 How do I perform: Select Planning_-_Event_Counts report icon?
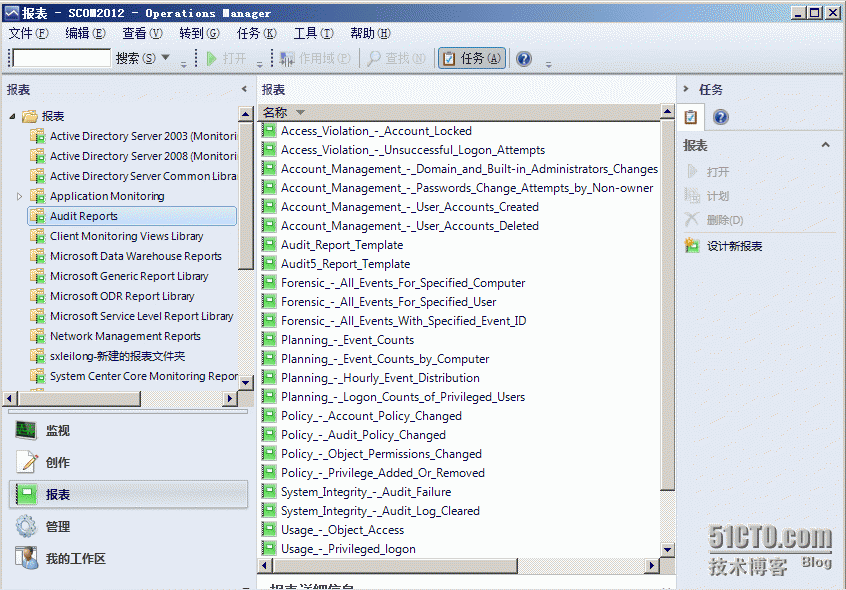pos(269,340)
